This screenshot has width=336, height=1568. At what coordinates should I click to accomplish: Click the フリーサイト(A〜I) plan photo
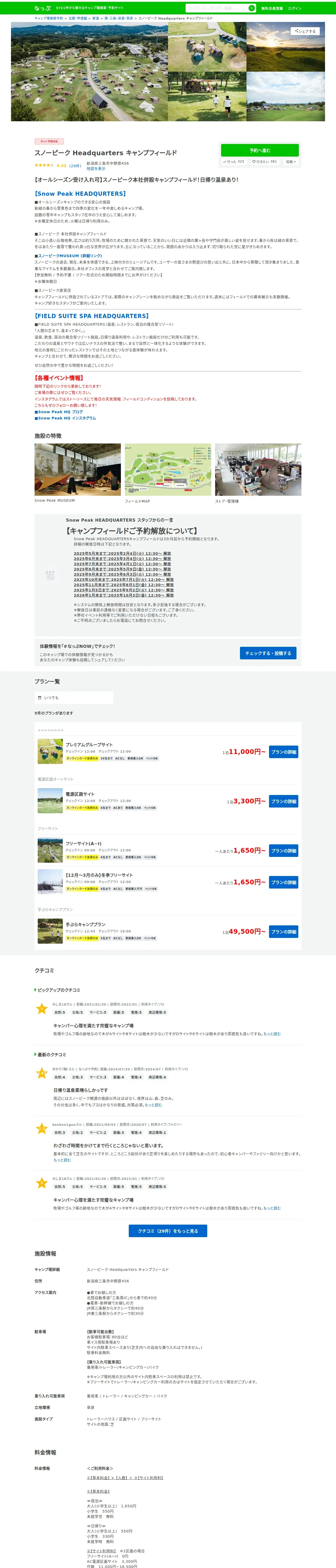[x=50, y=850]
